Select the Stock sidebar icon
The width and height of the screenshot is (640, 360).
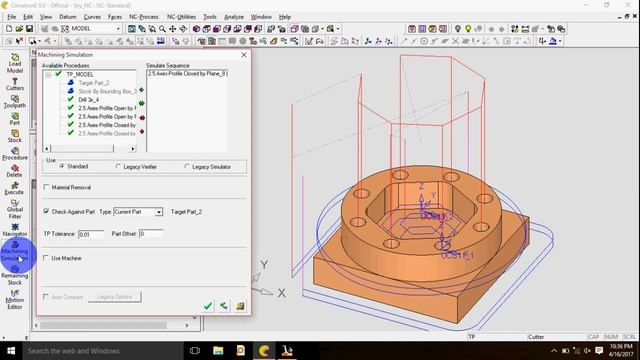15,136
